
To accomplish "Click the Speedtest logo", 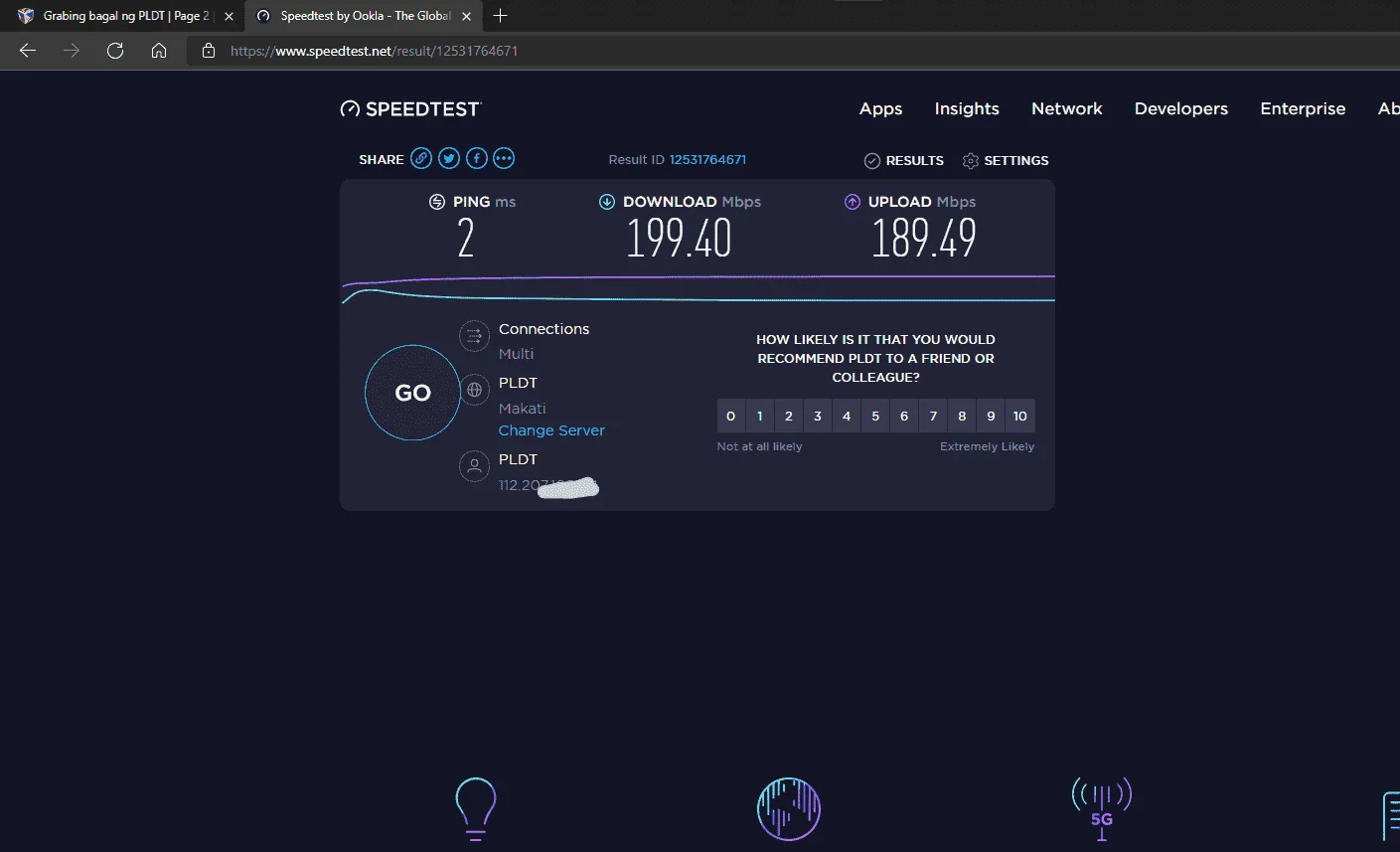I will (410, 108).
